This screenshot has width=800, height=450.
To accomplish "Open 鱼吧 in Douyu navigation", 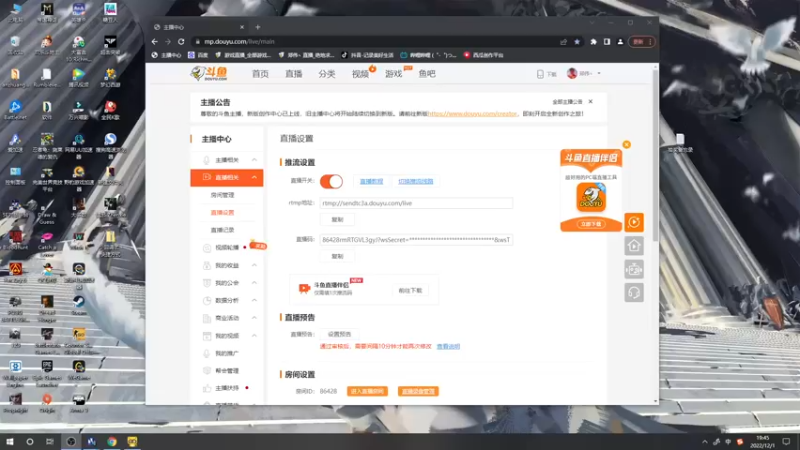I will coord(427,74).
